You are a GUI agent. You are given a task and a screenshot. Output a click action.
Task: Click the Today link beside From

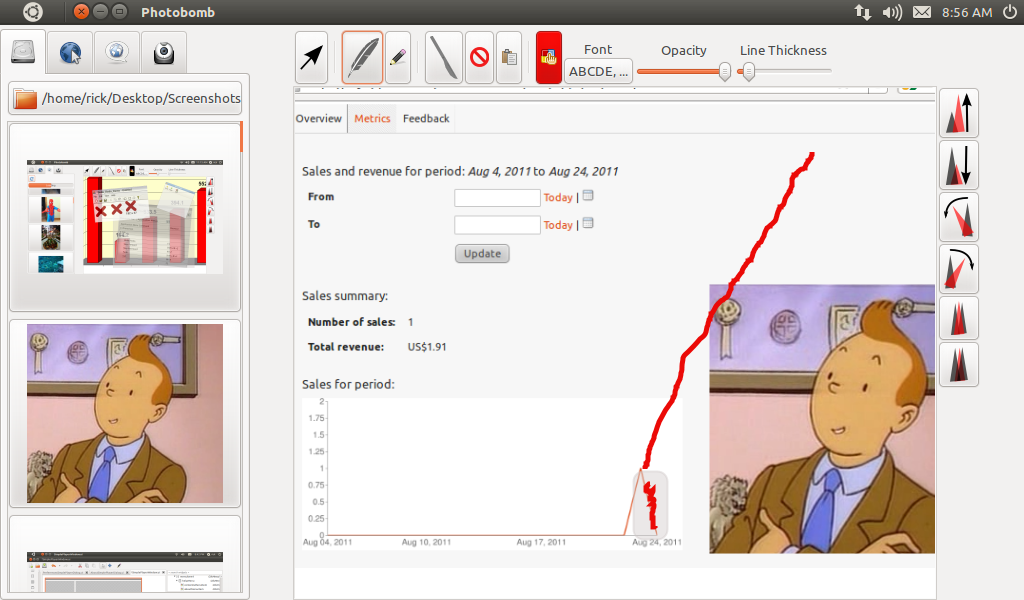[x=558, y=197]
